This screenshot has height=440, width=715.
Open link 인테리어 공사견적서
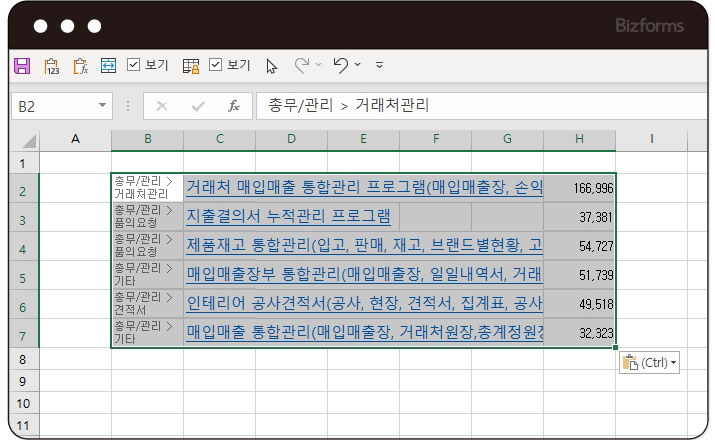click(364, 303)
